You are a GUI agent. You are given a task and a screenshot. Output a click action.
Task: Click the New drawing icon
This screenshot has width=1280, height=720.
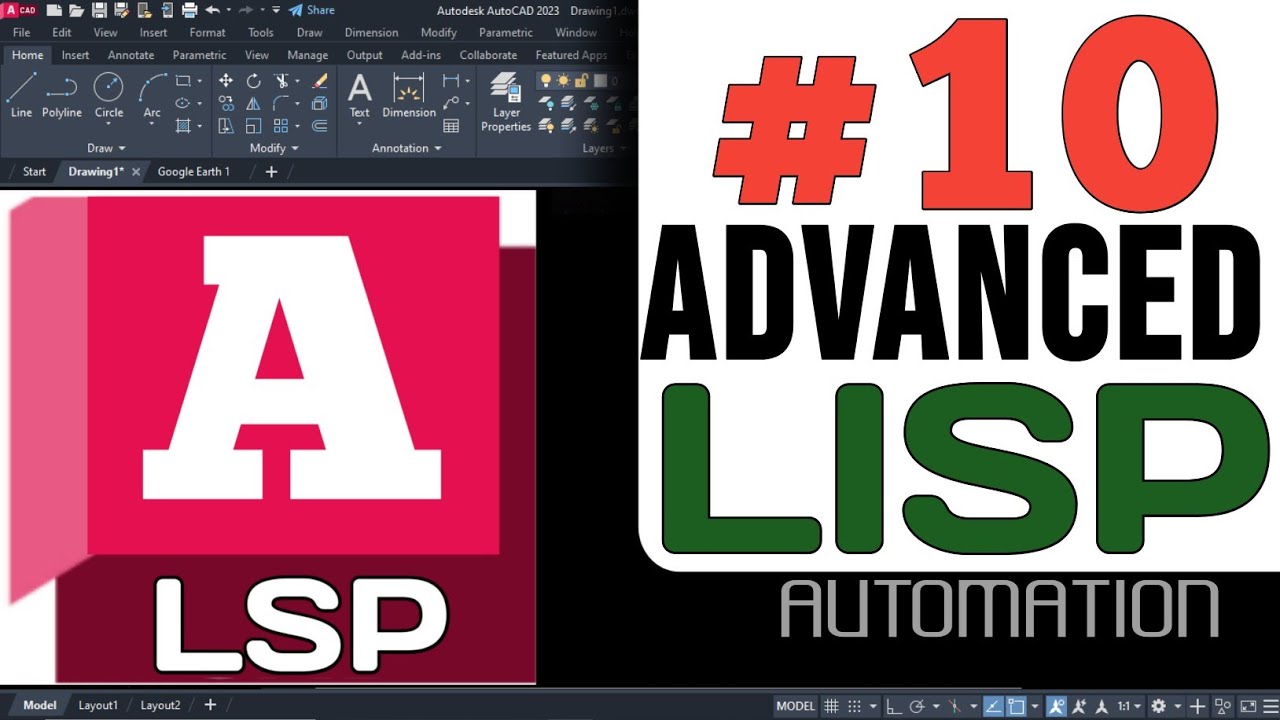click(53, 10)
